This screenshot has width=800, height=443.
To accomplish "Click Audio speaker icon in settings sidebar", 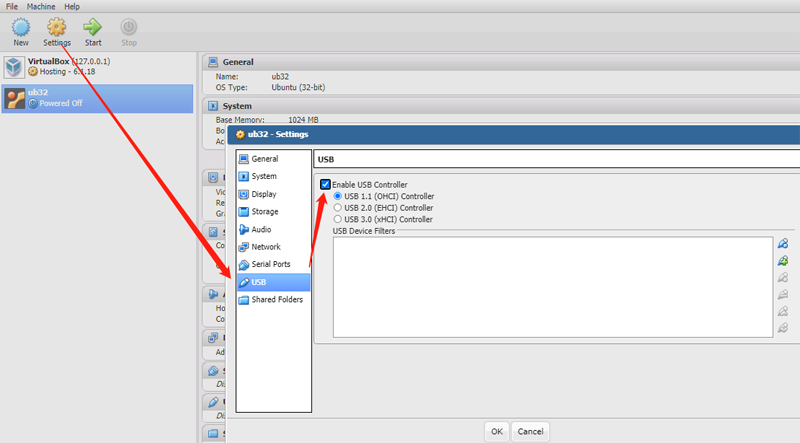I will (x=244, y=230).
